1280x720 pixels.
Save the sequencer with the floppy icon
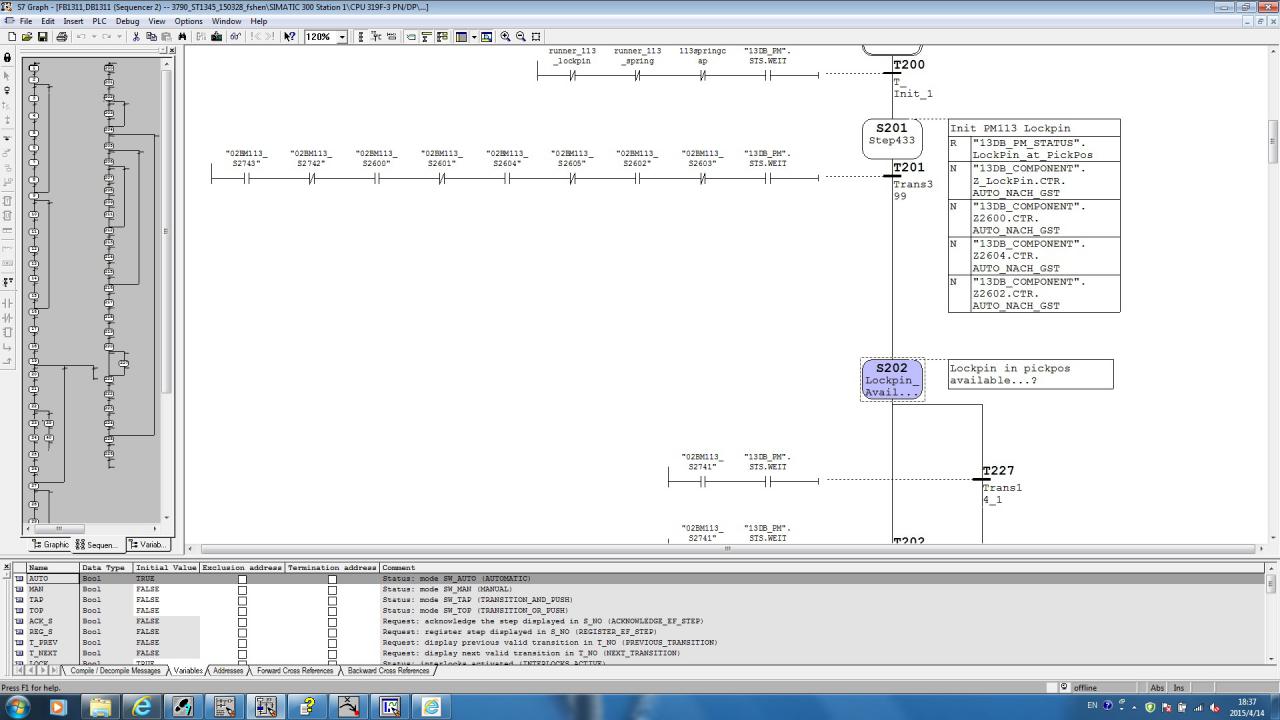pyautogui.click(x=43, y=36)
